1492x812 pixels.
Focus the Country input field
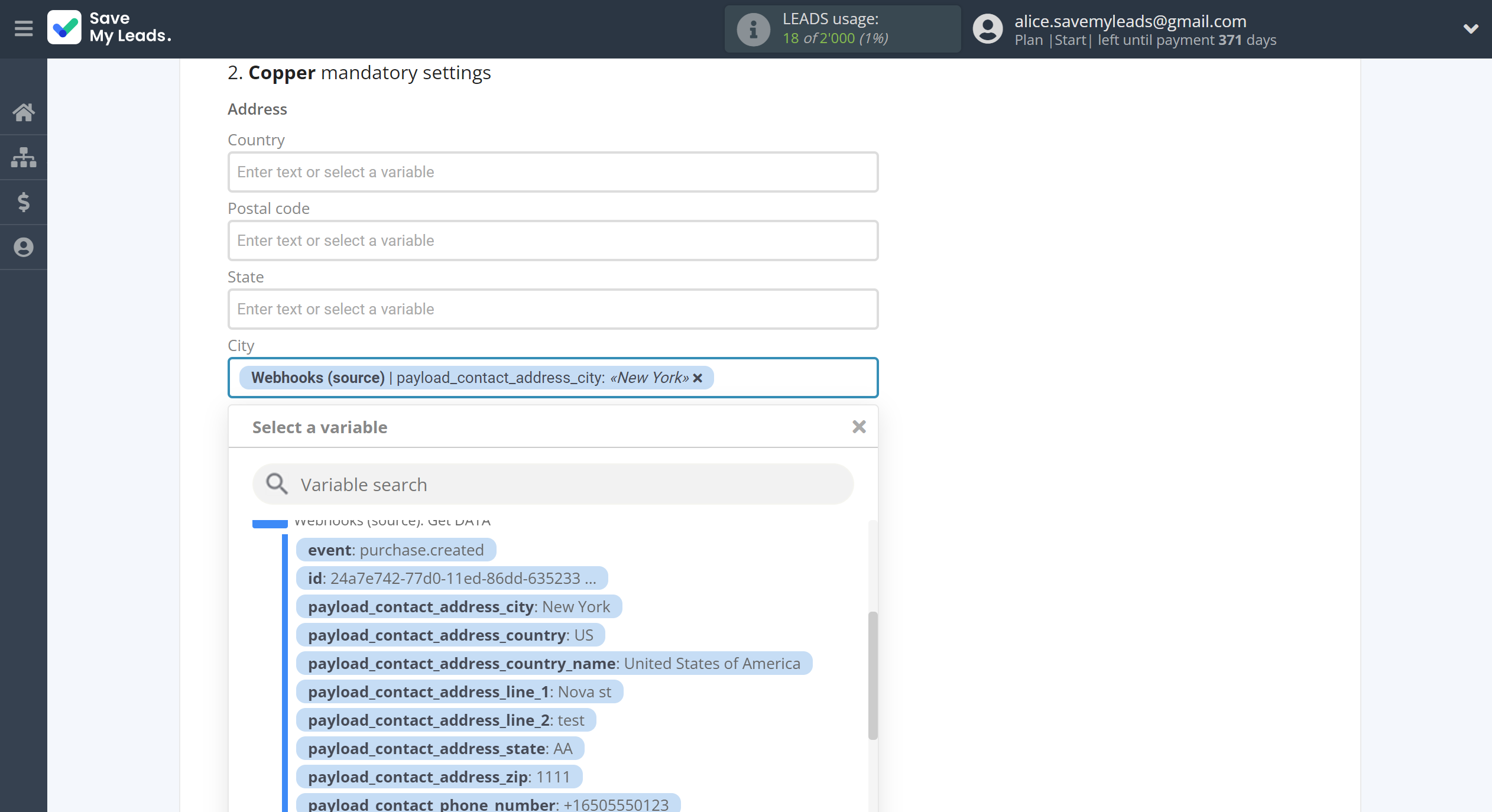click(553, 172)
